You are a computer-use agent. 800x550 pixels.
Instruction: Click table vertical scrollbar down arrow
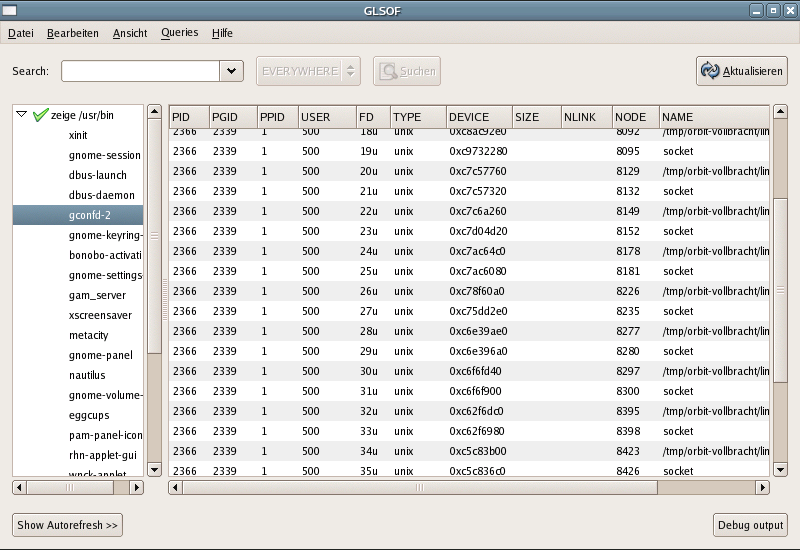[x=780, y=469]
